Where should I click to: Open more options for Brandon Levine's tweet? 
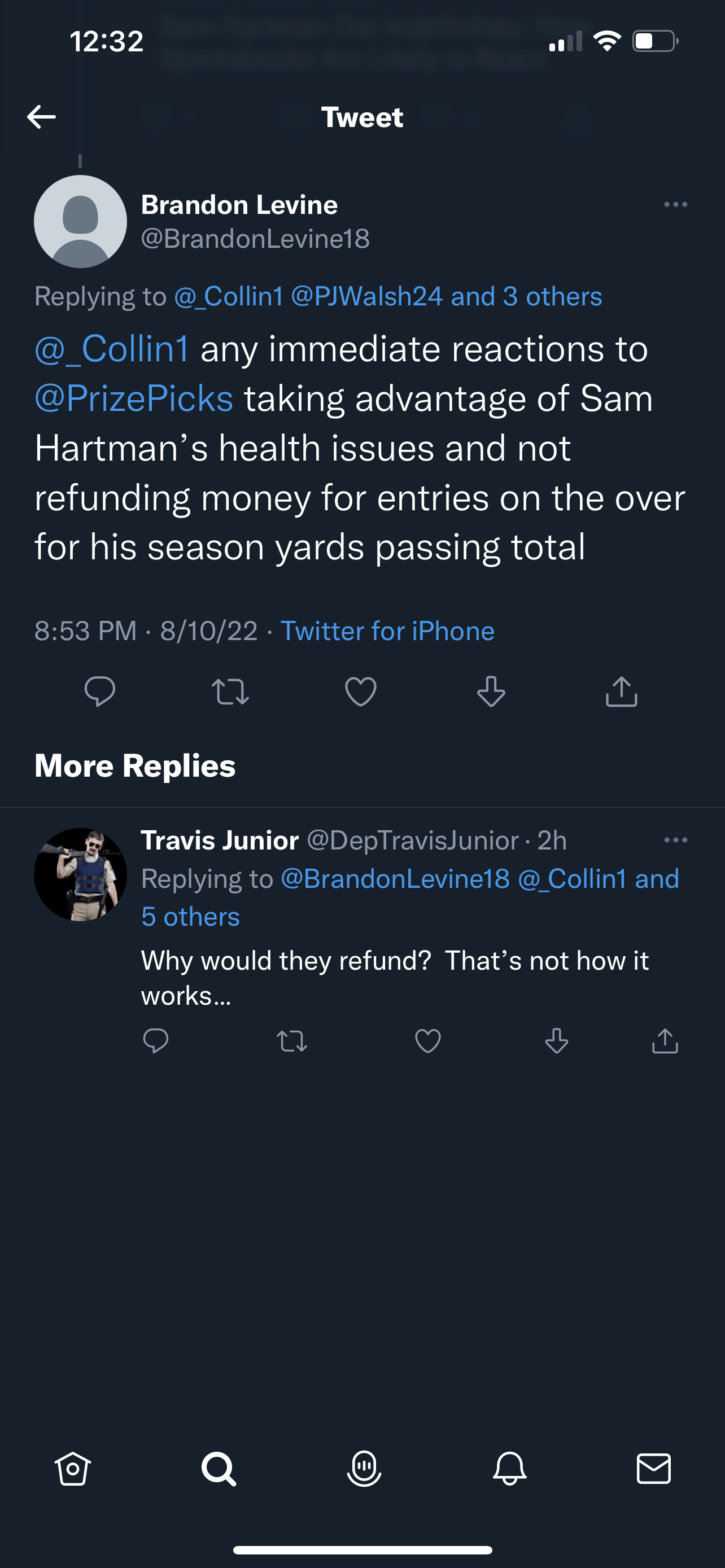[675, 204]
